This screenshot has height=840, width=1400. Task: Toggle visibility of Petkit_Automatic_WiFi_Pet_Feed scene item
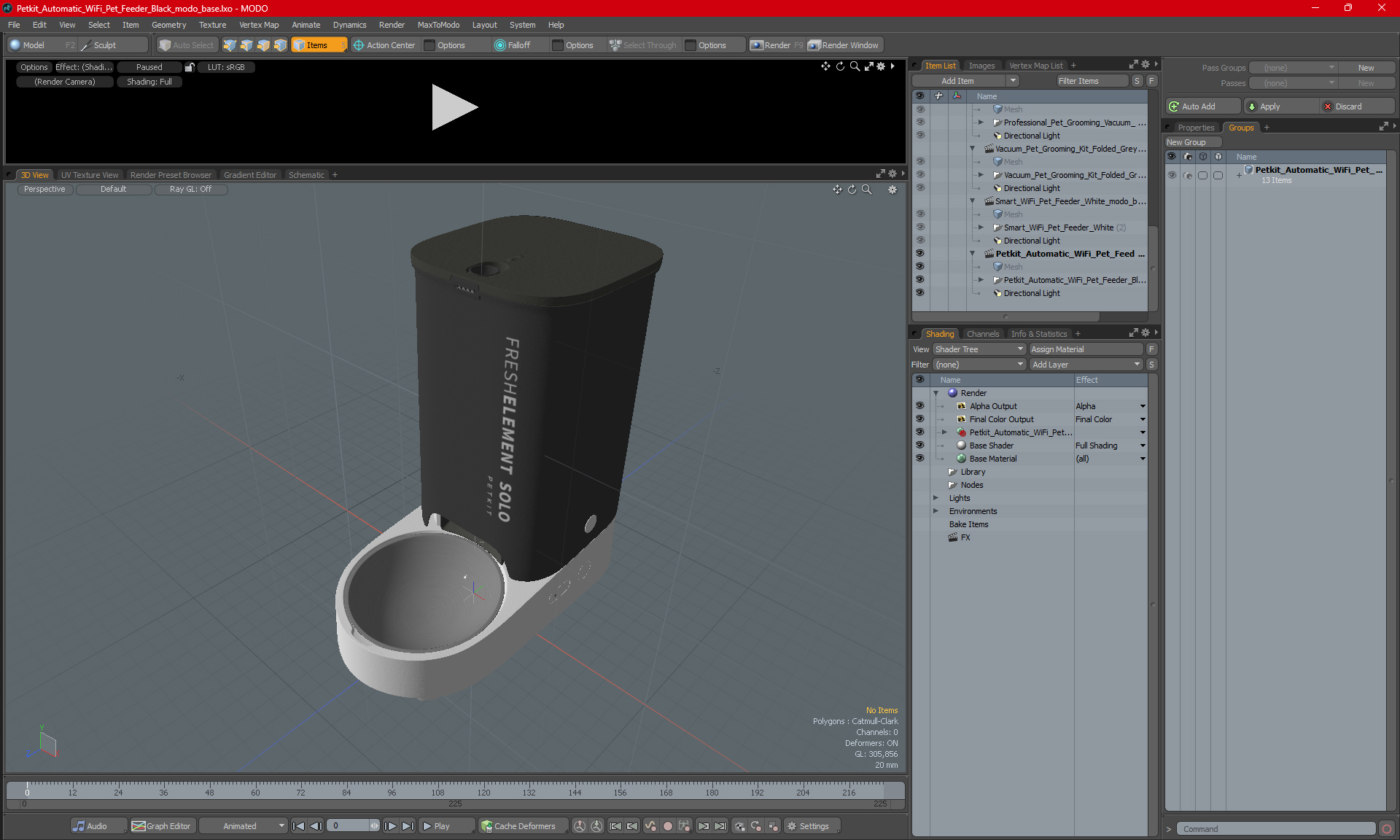click(x=919, y=254)
